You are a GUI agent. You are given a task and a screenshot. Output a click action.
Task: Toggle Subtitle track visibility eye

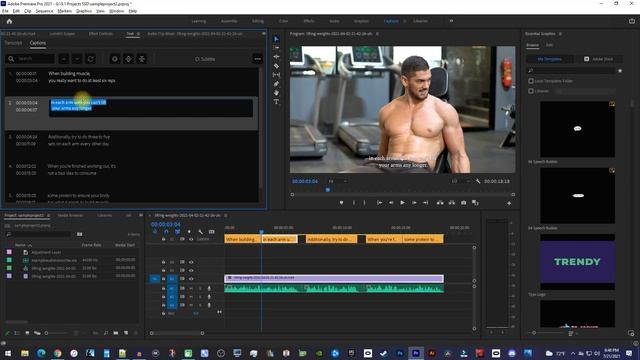point(191,239)
